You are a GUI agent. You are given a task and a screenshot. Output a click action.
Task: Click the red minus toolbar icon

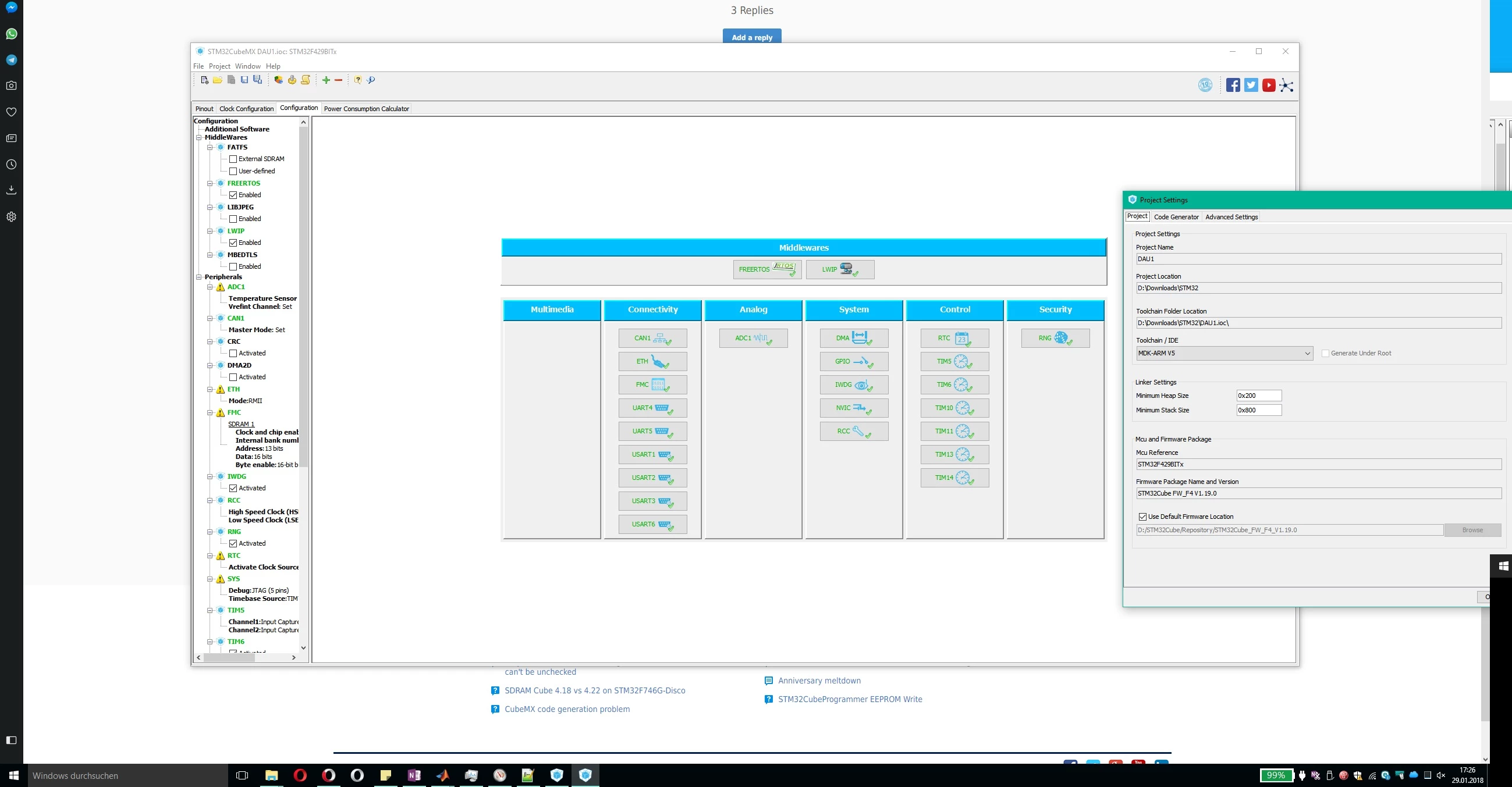coord(338,80)
